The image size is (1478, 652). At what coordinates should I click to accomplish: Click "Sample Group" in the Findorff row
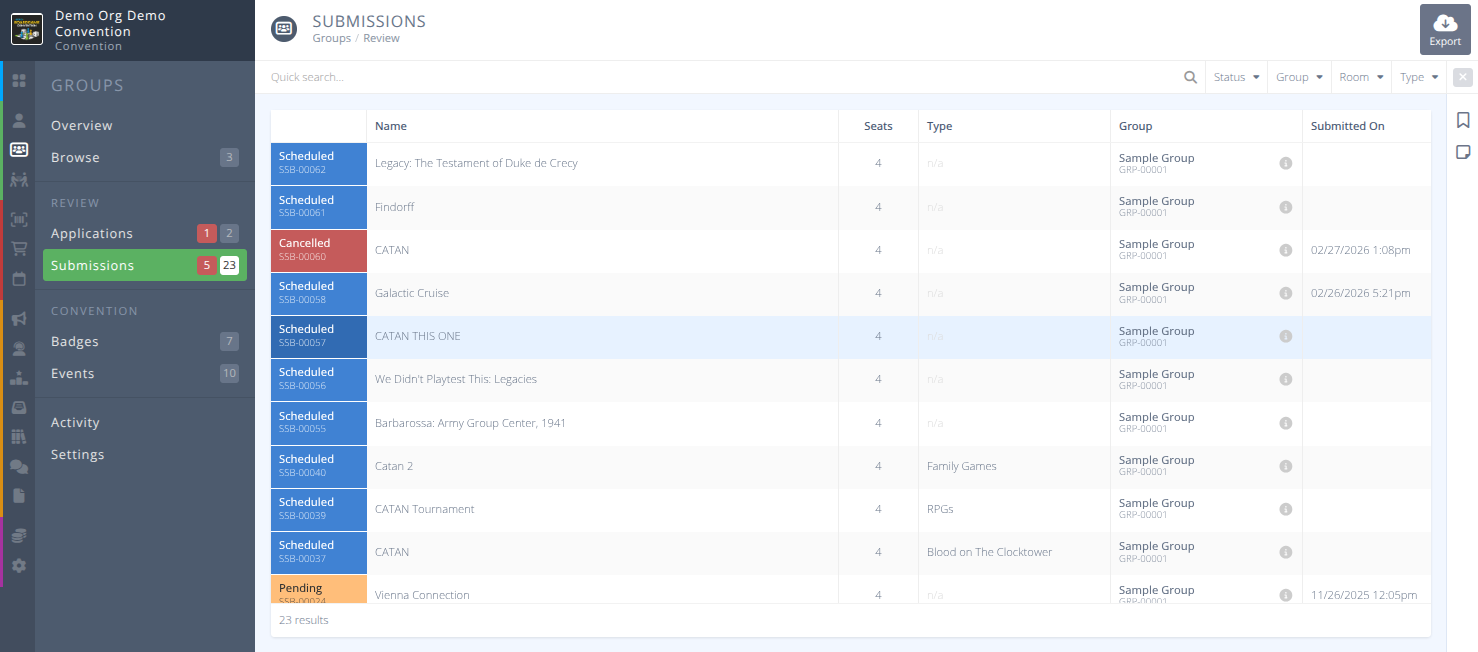pyautogui.click(x=1156, y=201)
